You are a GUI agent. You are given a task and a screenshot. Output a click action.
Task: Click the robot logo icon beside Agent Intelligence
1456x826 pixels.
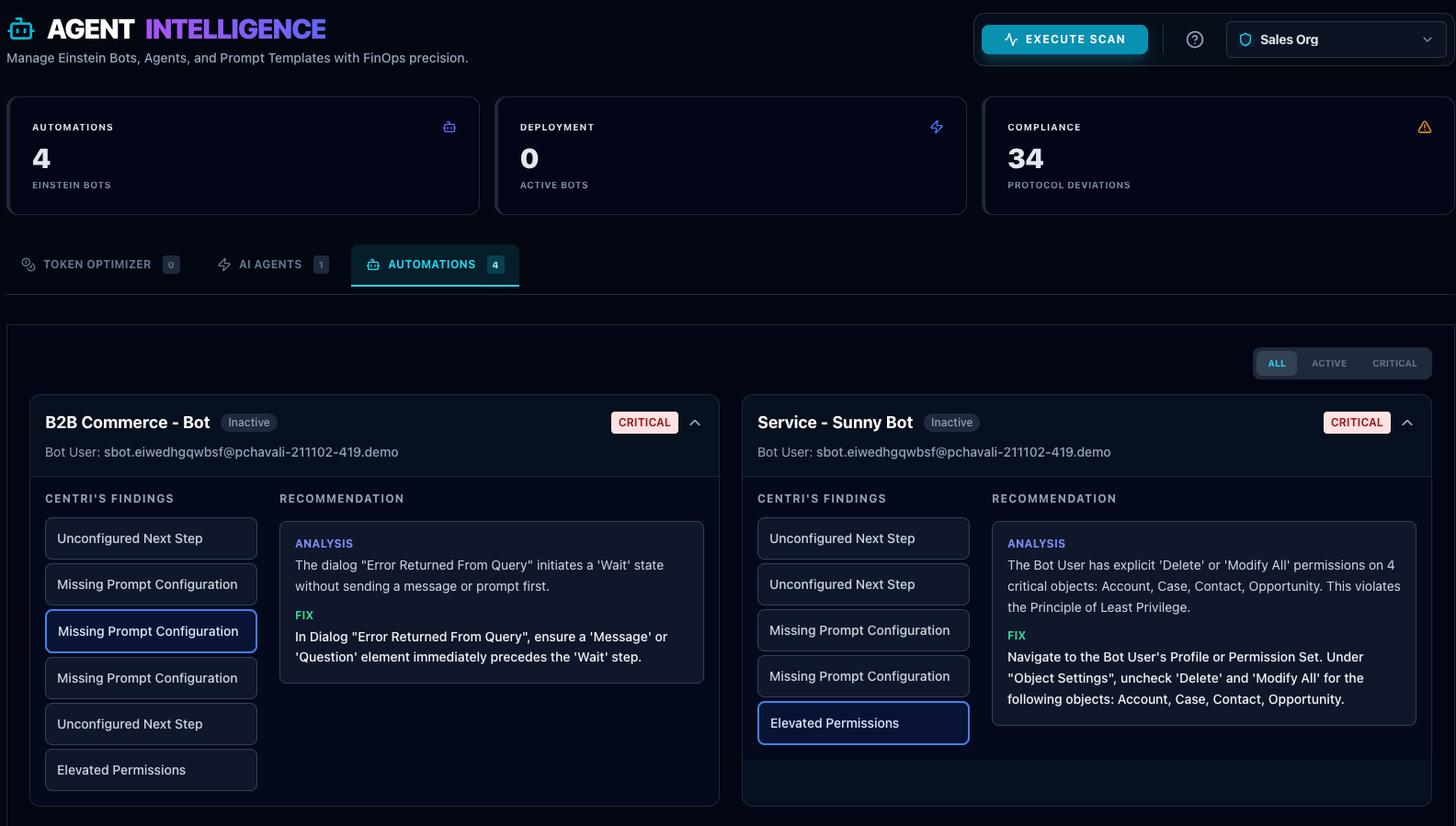pyautogui.click(x=21, y=29)
